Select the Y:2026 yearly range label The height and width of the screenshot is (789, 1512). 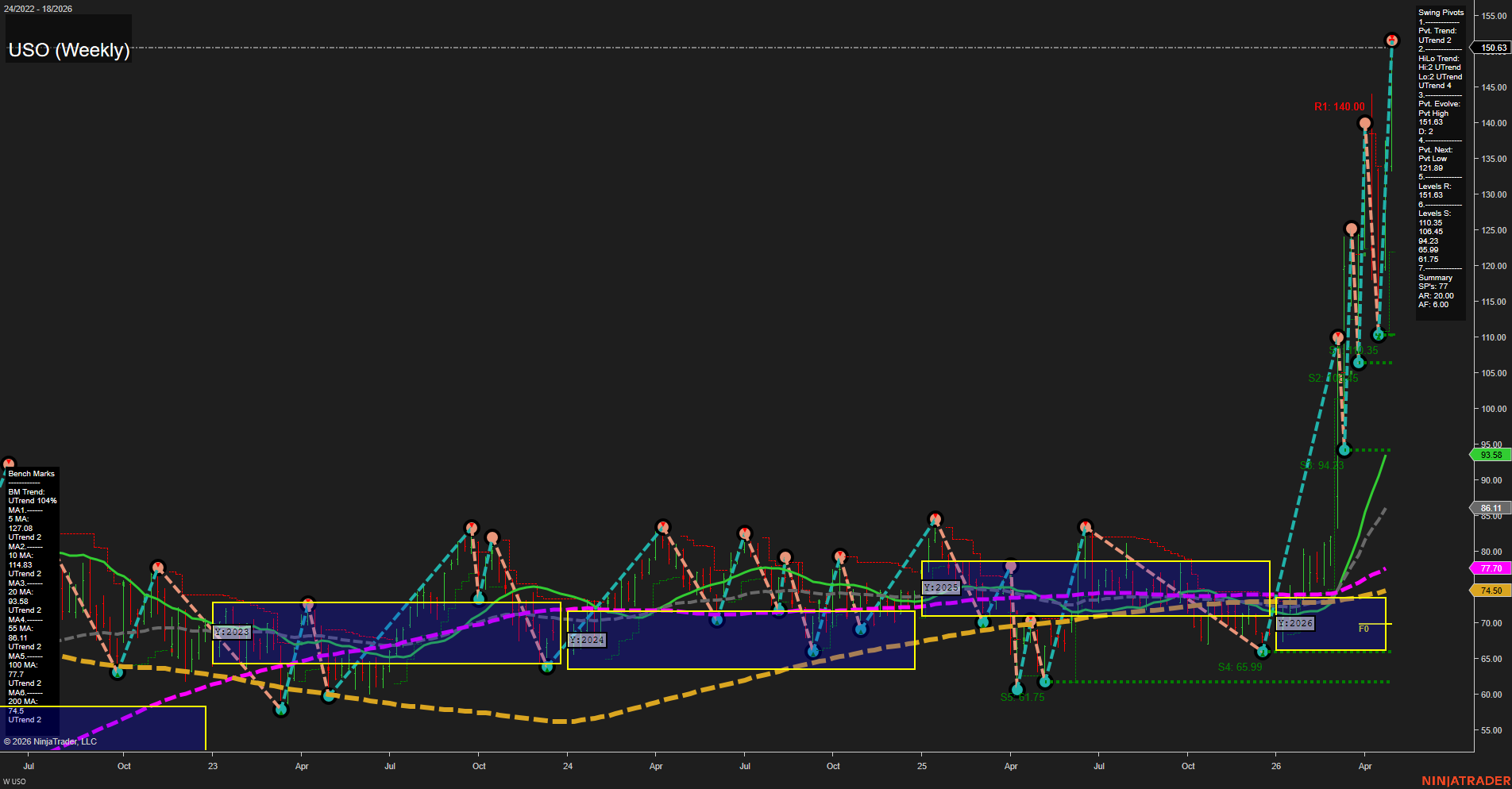point(1296,623)
